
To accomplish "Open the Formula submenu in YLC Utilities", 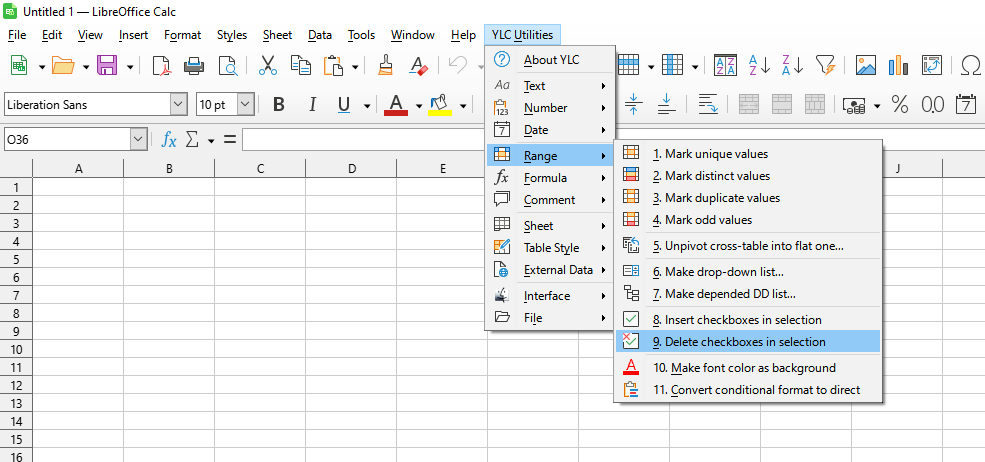I will pyautogui.click(x=546, y=178).
